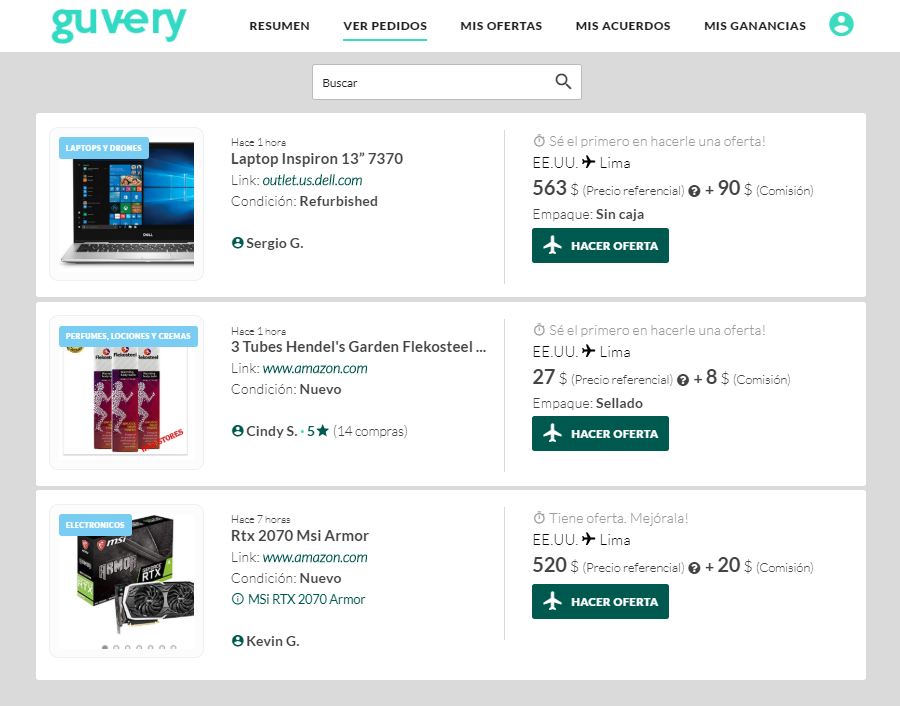Click 'Condición: Refurbished' text
The width and height of the screenshot is (900, 706).
[x=304, y=201]
